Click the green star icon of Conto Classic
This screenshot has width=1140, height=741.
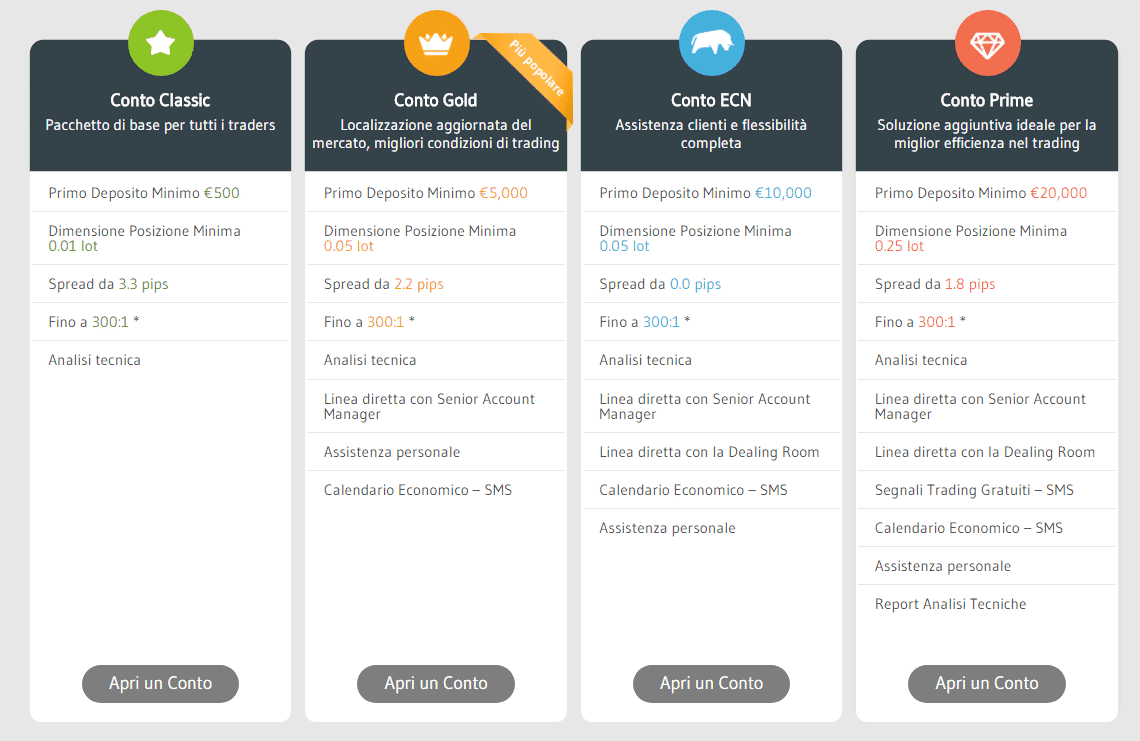click(x=161, y=43)
